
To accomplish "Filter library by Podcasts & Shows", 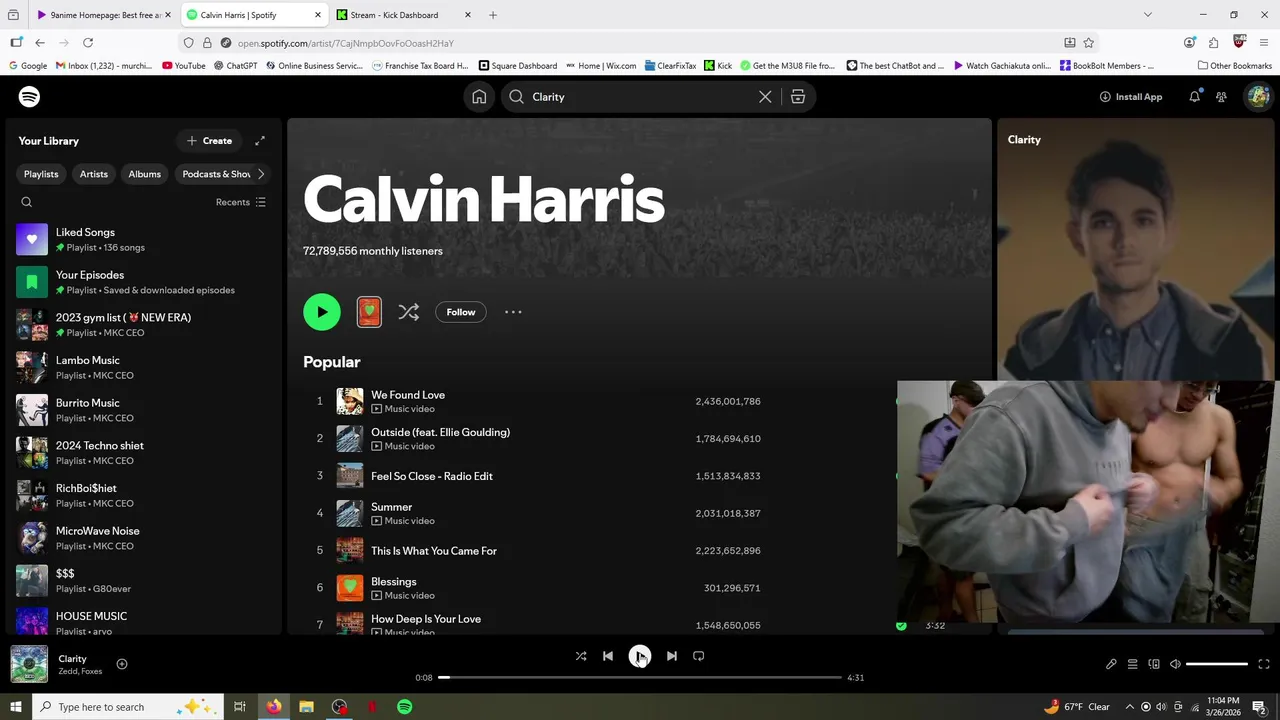I will (x=215, y=174).
